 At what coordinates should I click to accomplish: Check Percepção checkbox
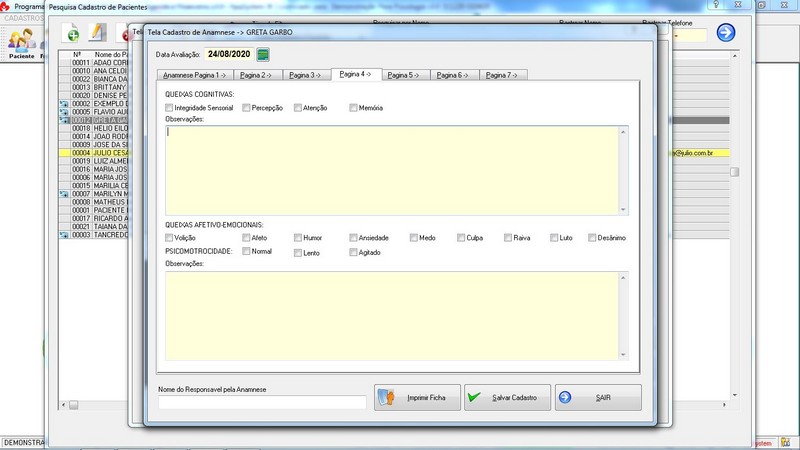(246, 108)
